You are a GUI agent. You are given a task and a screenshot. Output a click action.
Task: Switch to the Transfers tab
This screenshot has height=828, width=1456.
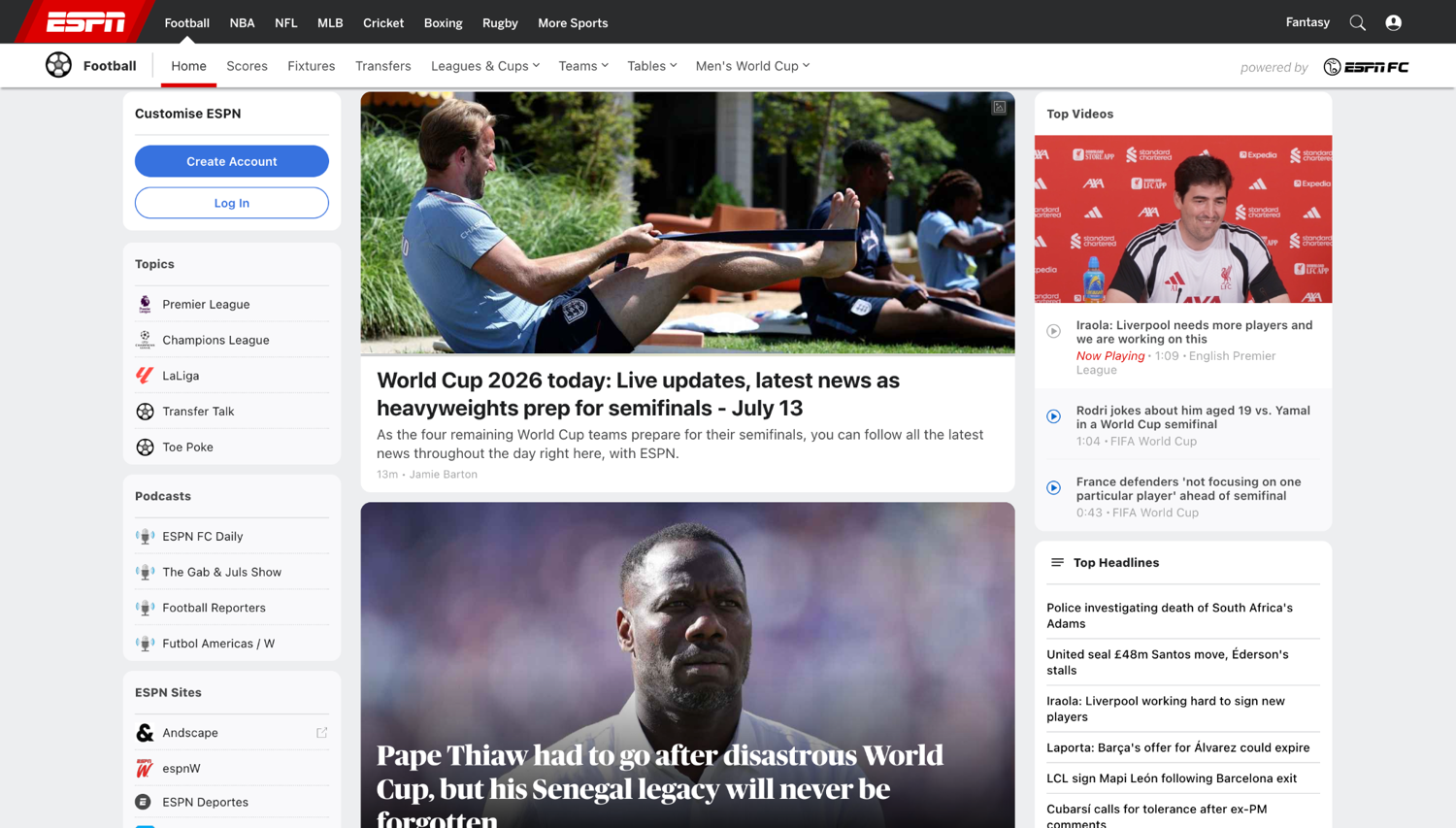(382, 66)
